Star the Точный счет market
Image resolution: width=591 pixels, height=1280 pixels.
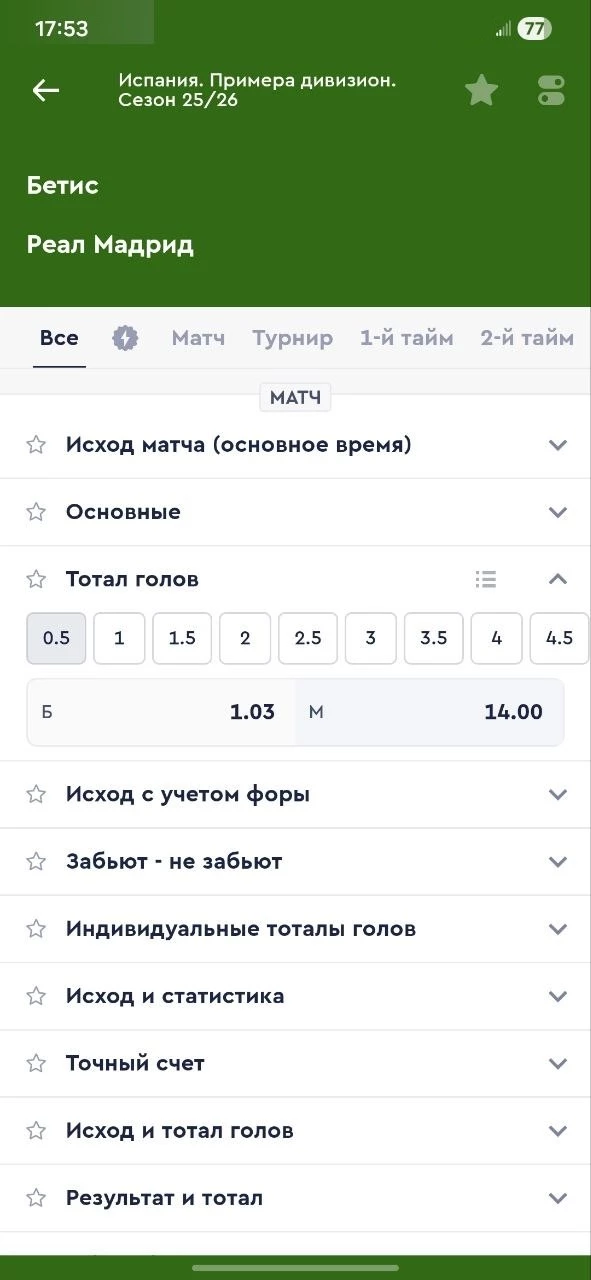(36, 1063)
